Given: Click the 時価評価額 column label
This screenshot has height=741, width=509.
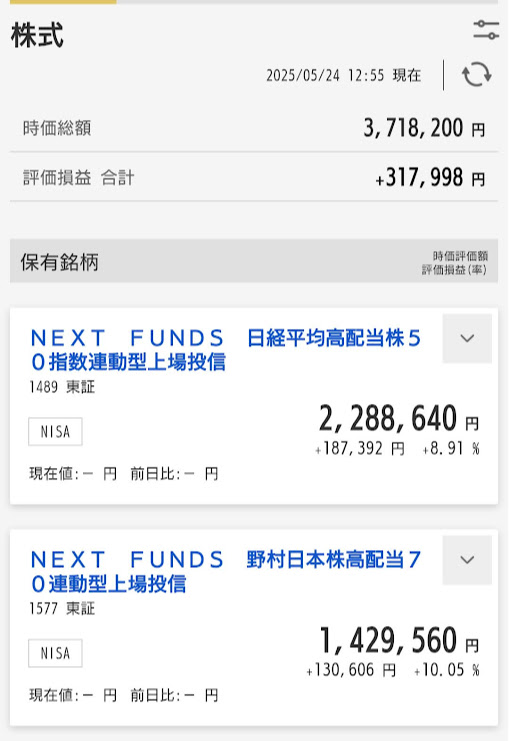Looking at the screenshot, I should pyautogui.click(x=460, y=256).
